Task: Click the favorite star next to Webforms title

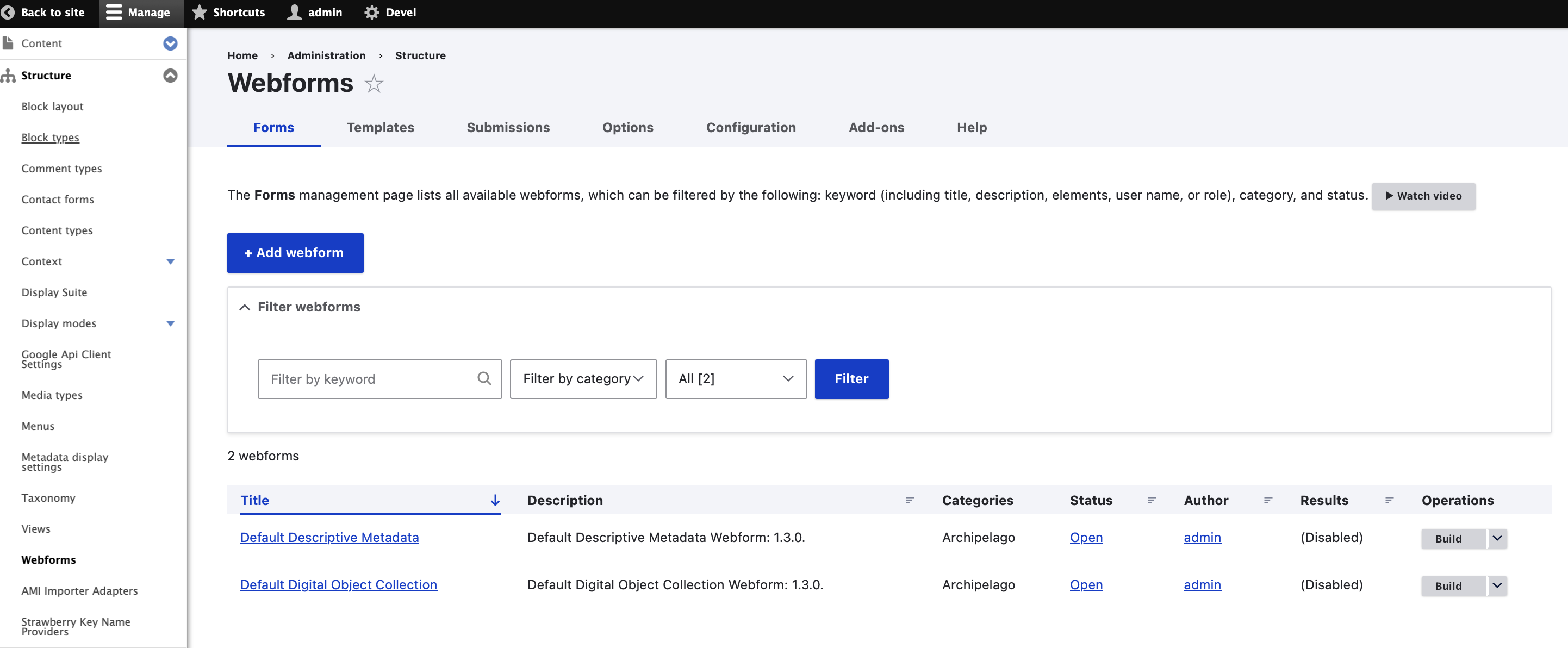Action: point(374,83)
